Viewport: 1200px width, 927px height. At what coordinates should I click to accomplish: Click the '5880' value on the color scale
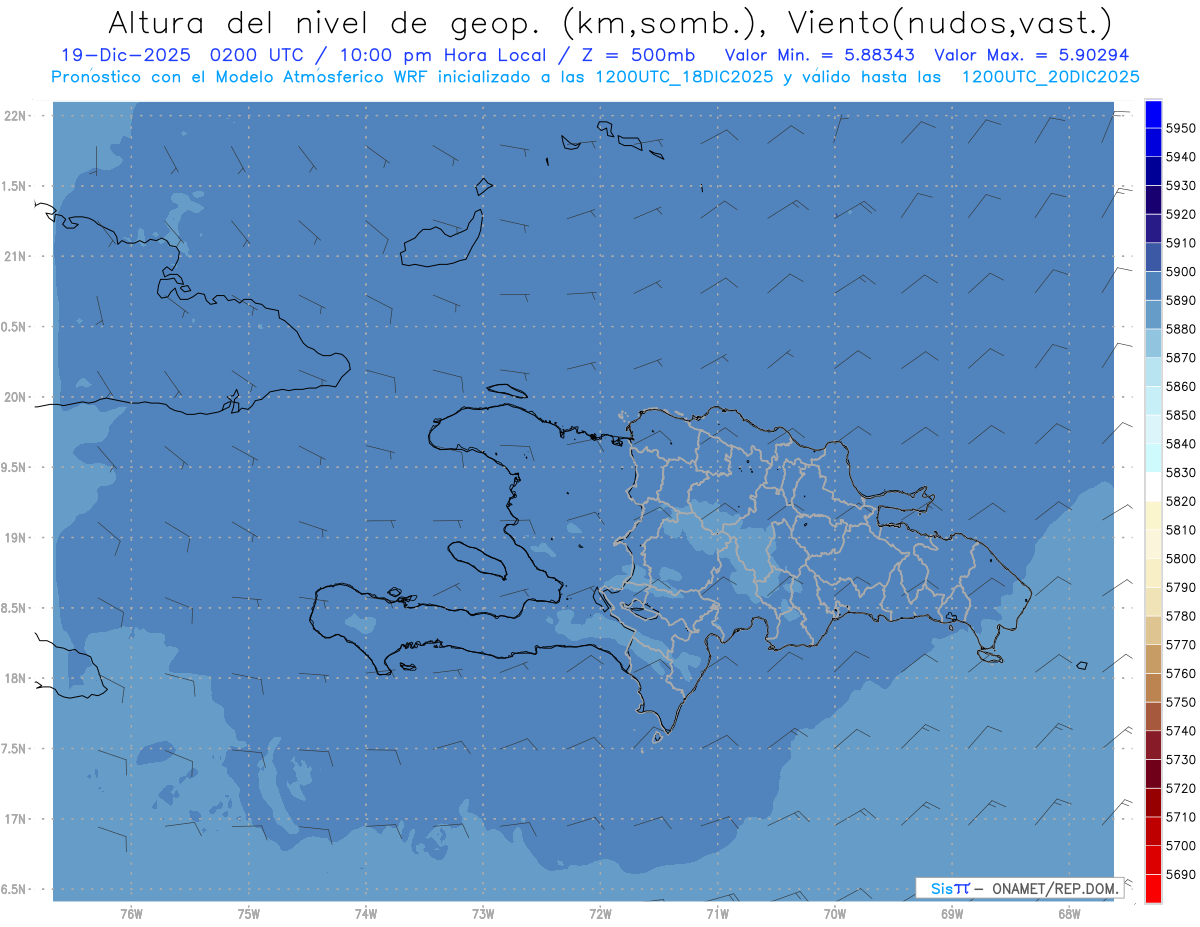pos(1180,329)
